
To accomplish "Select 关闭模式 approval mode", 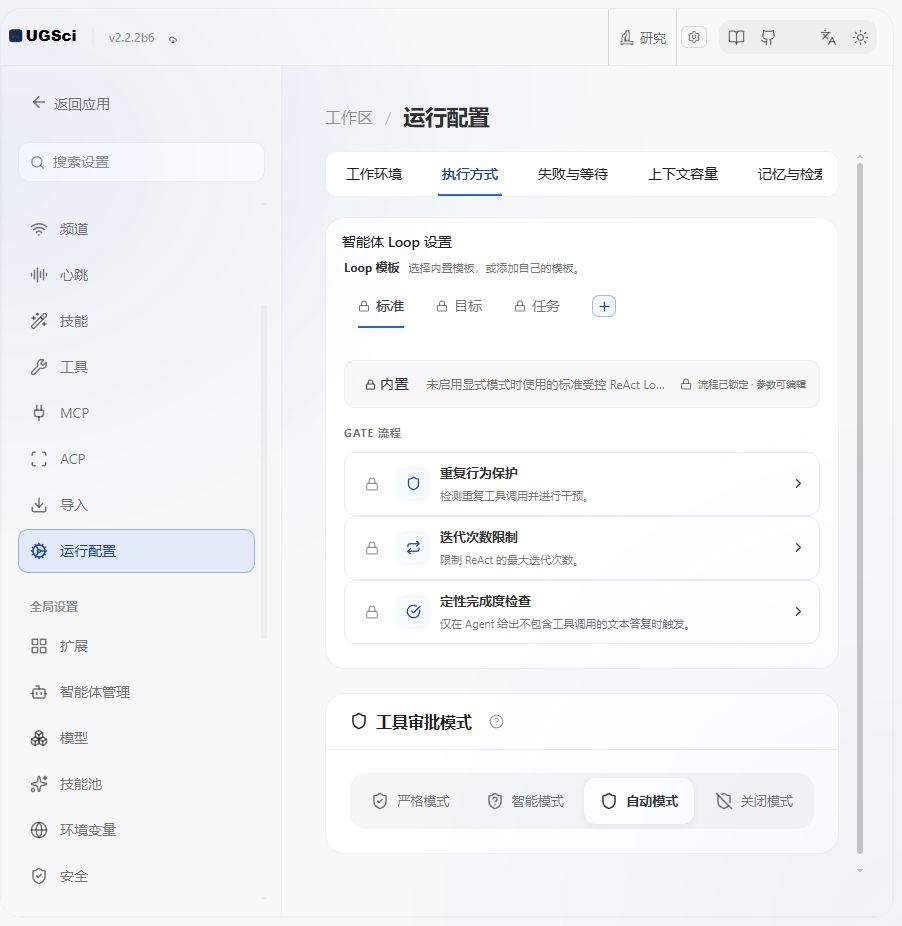I will click(x=754, y=801).
